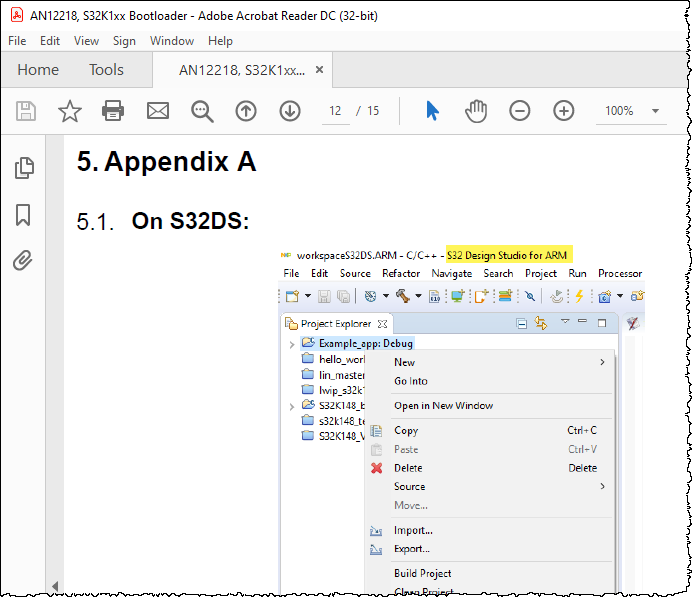Image resolution: width=693 pixels, height=597 pixels.
Task: Zoom out with minus button
Action: pyautogui.click(x=520, y=111)
